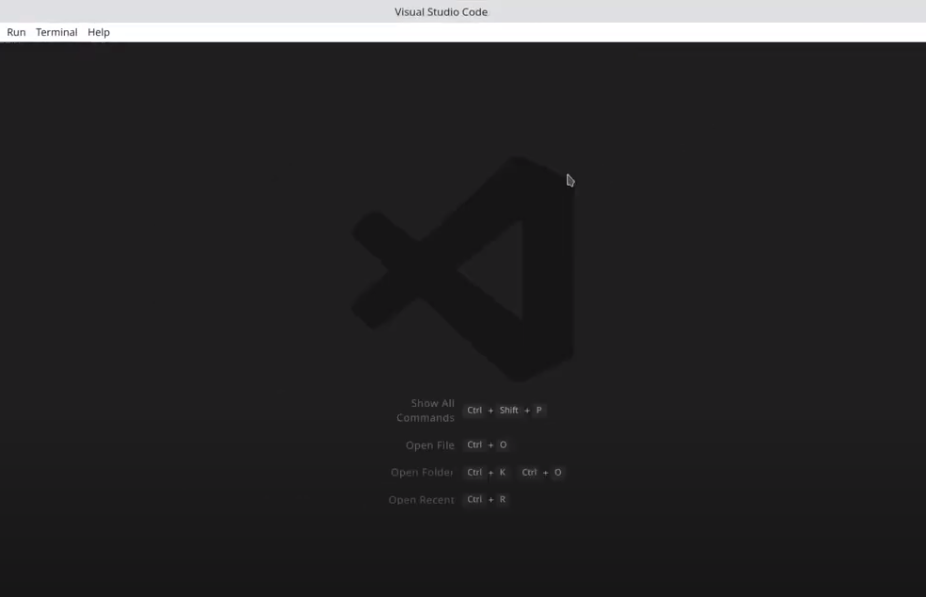The height and width of the screenshot is (597, 926).
Task: Click the O key badge beside Open File
Action: pos(503,445)
